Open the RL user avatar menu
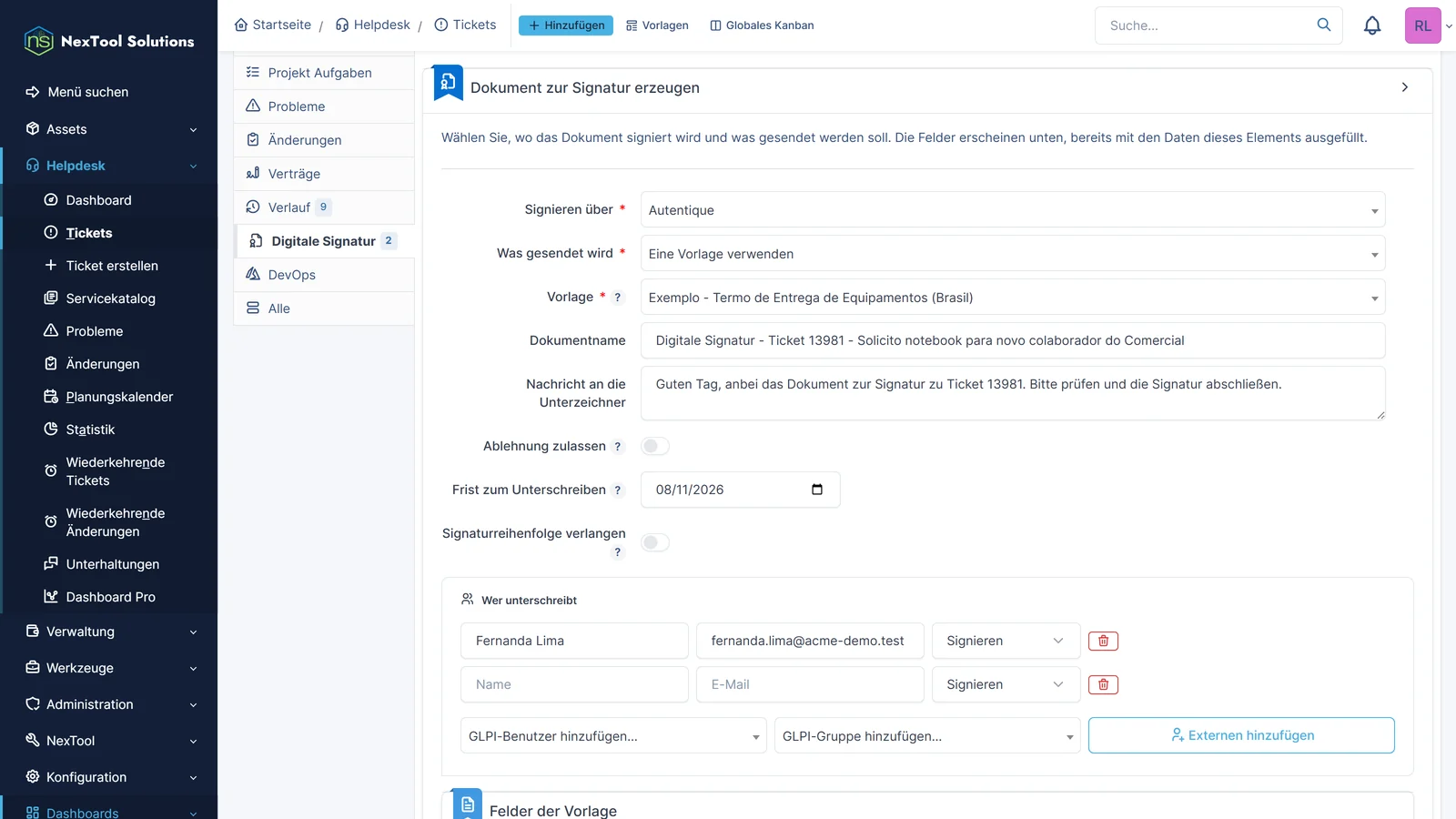Screen dimensions: 1456x819 point(1423,25)
